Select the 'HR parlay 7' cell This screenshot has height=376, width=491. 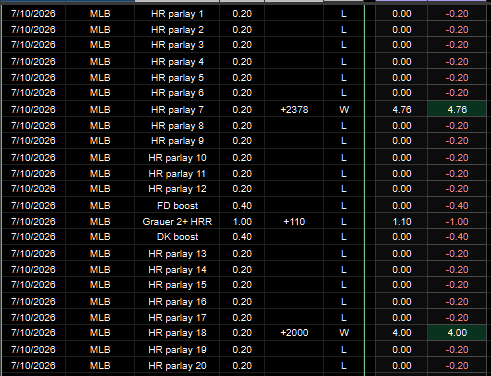pyautogui.click(x=177, y=110)
